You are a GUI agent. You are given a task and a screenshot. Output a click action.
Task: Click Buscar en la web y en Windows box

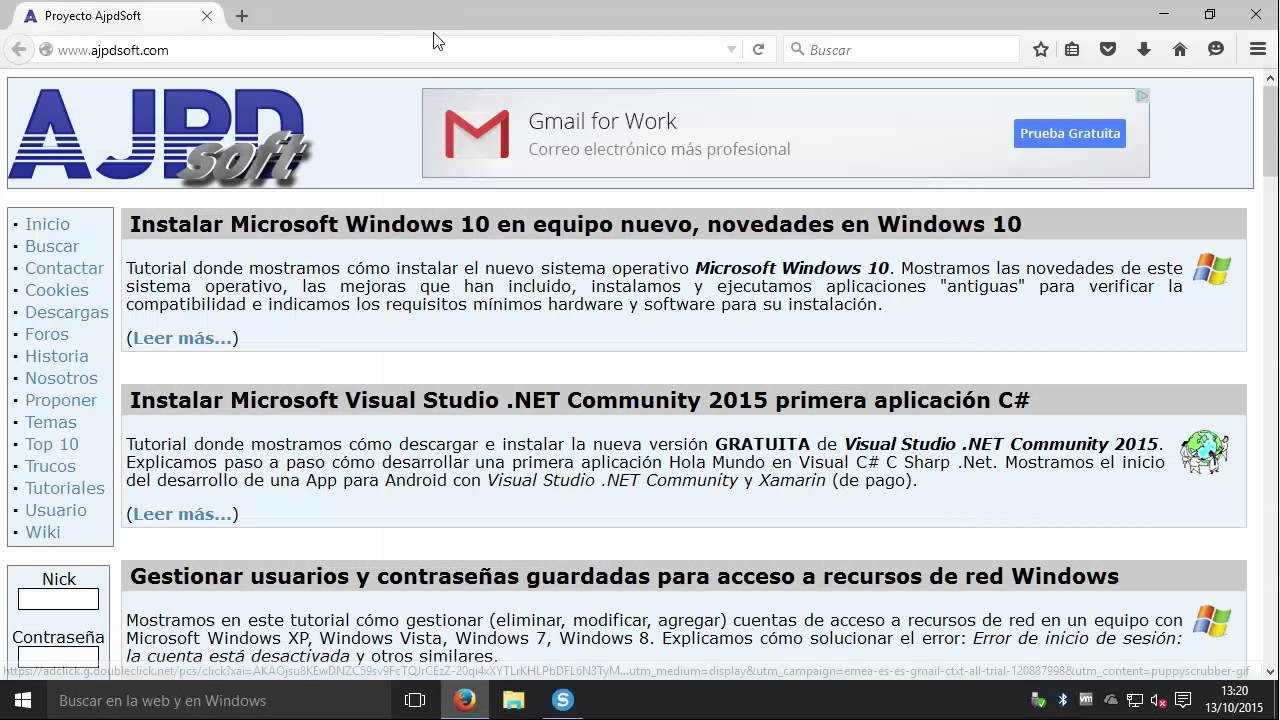pyautogui.click(x=220, y=700)
